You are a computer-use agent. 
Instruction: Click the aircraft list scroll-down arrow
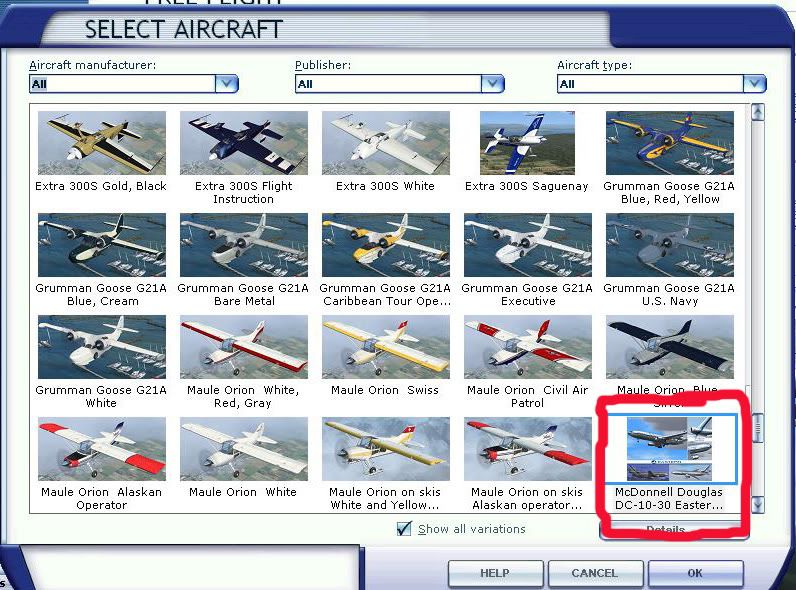click(x=757, y=505)
